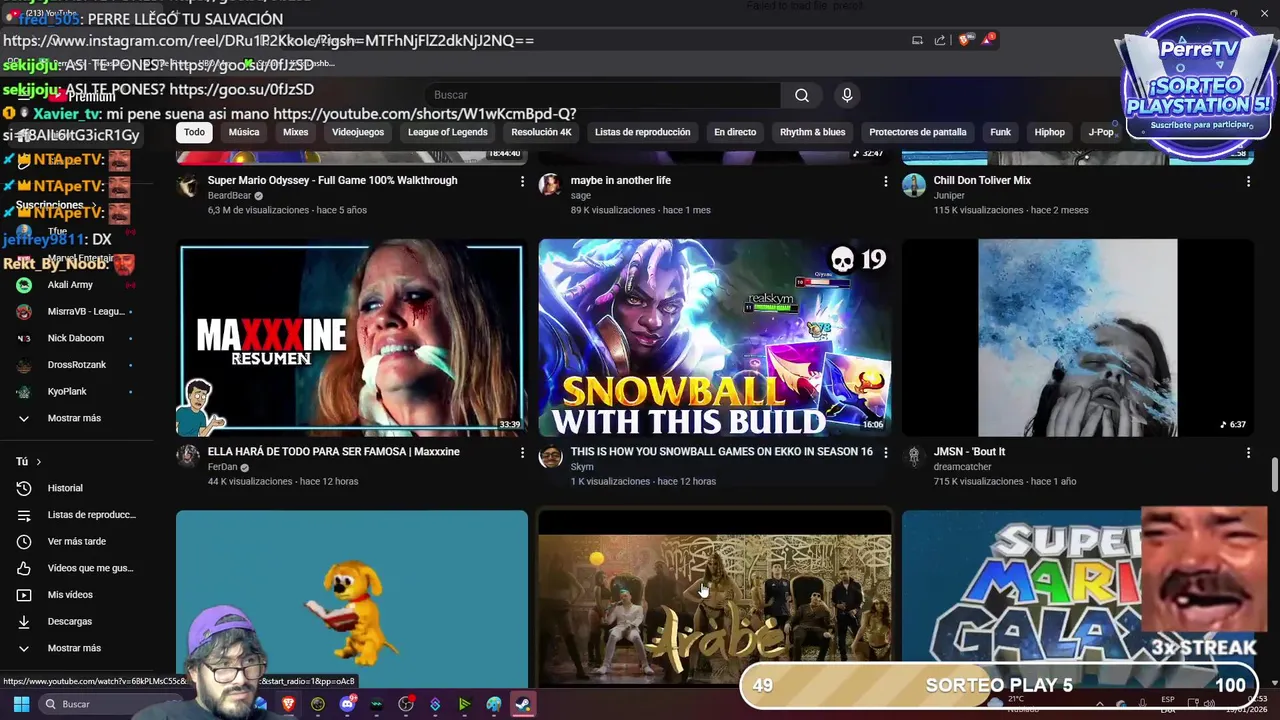
Task: Open the dreamcatcher channel avatar
Action: [x=913, y=456]
